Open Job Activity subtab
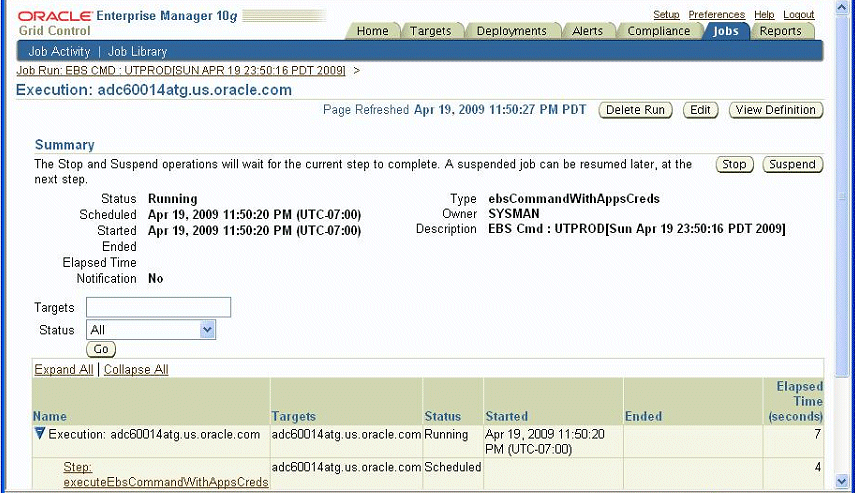 (x=59, y=51)
